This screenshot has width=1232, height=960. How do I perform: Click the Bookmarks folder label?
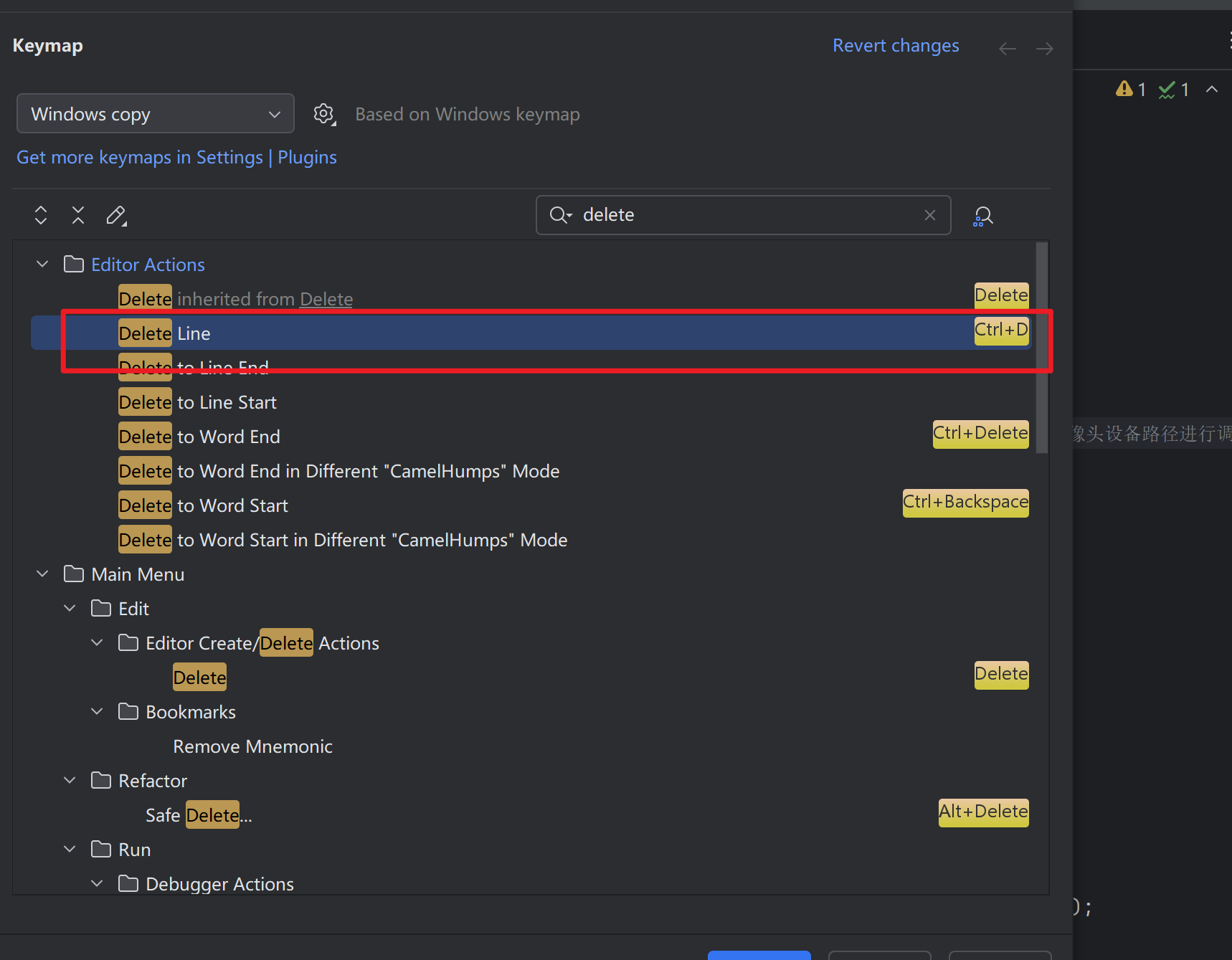tap(191, 712)
